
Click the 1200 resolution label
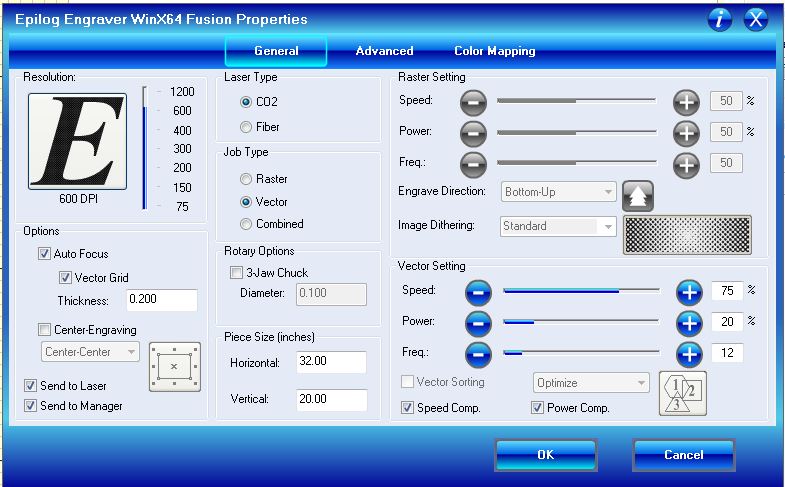coord(182,92)
